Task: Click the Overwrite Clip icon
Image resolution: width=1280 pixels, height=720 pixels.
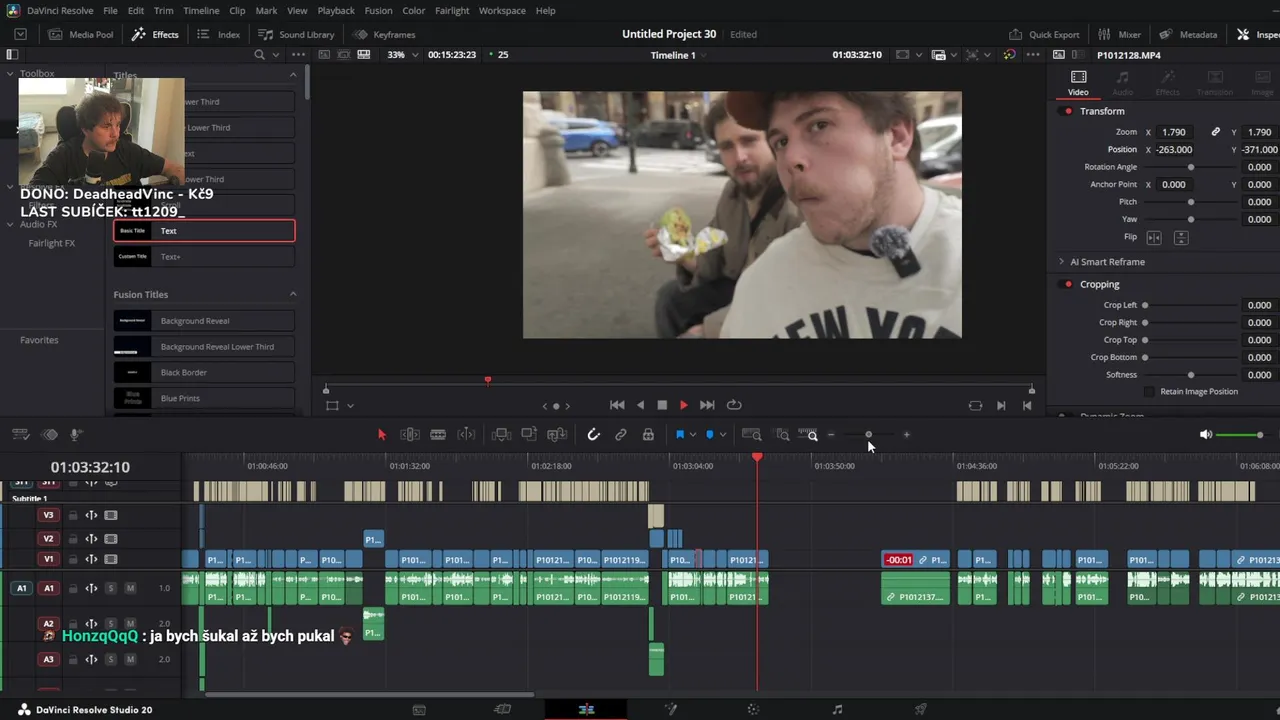Action: (529, 435)
